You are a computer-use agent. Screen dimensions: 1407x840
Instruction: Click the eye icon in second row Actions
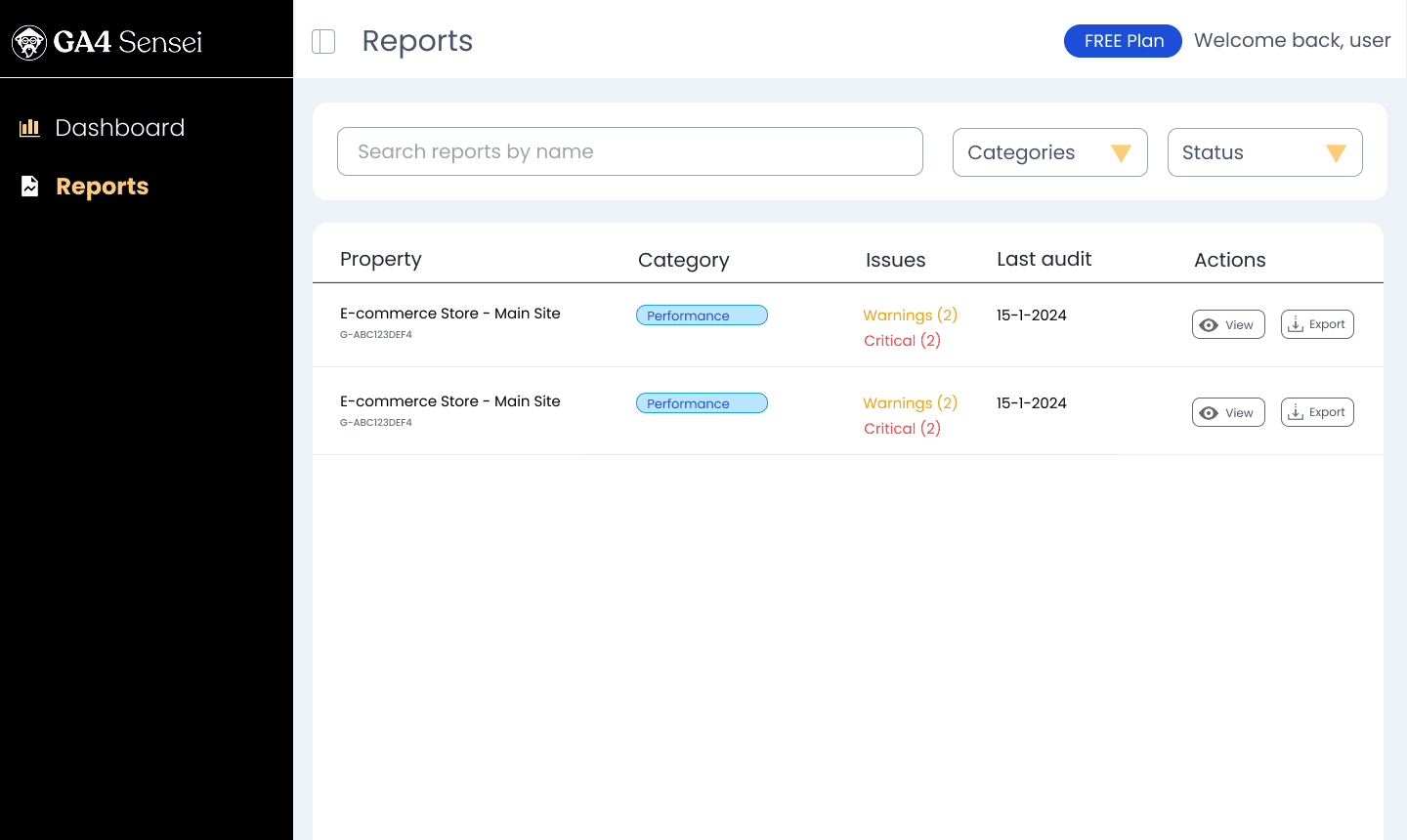[1209, 412]
